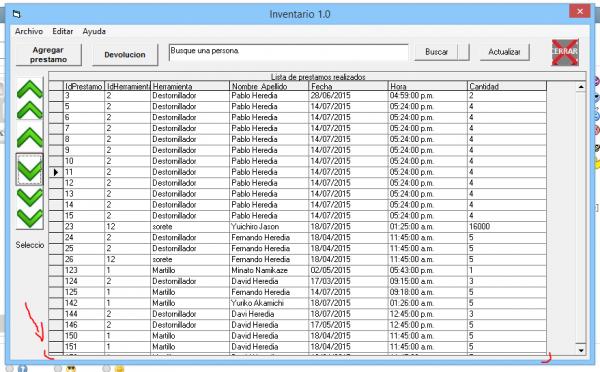Click the name 'Davi Heredia' in row 144
This screenshot has height=372, width=600.
click(x=253, y=314)
